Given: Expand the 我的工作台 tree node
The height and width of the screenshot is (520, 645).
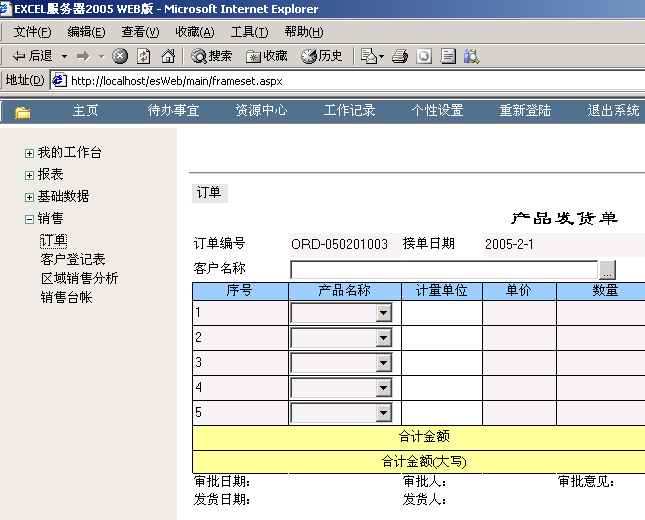Looking at the screenshot, I should click(29, 153).
